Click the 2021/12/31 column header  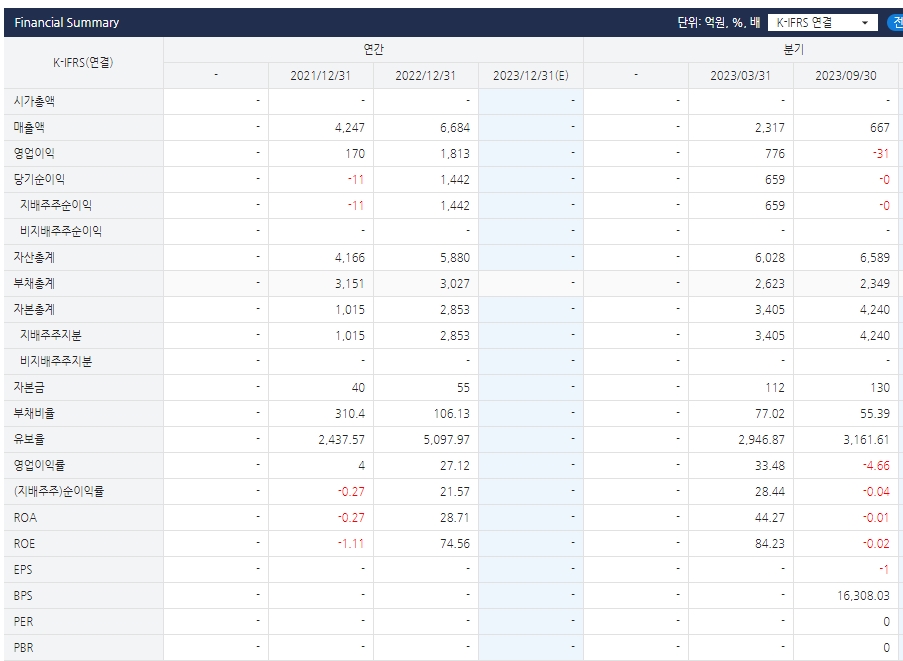320,75
